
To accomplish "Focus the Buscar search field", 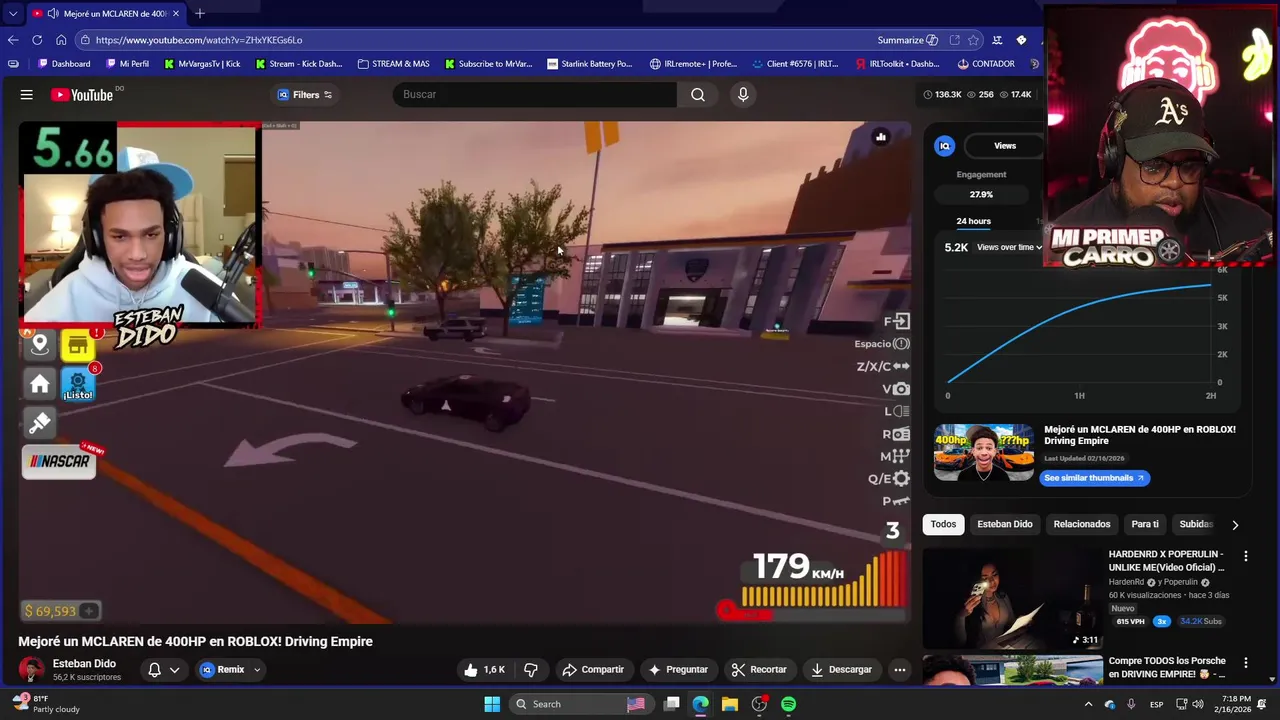I will [535, 94].
